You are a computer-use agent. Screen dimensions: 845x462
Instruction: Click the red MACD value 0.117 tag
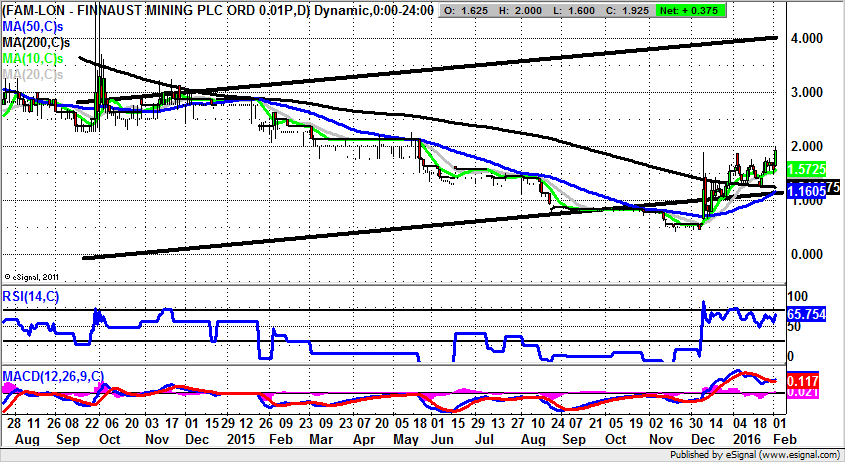[x=805, y=382]
